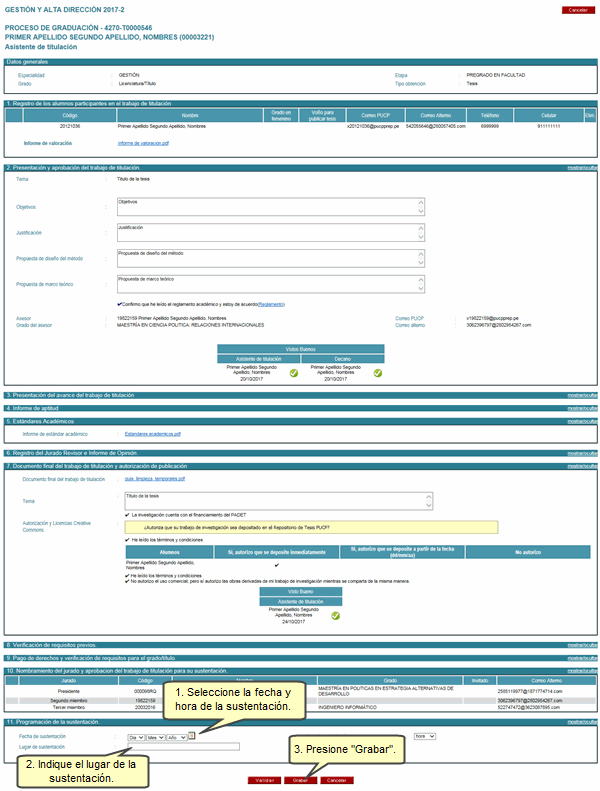This screenshot has width=600, height=791.
Task: Click scroll-up arrow in Propuesta de diseño del método box
Action: click(421, 254)
